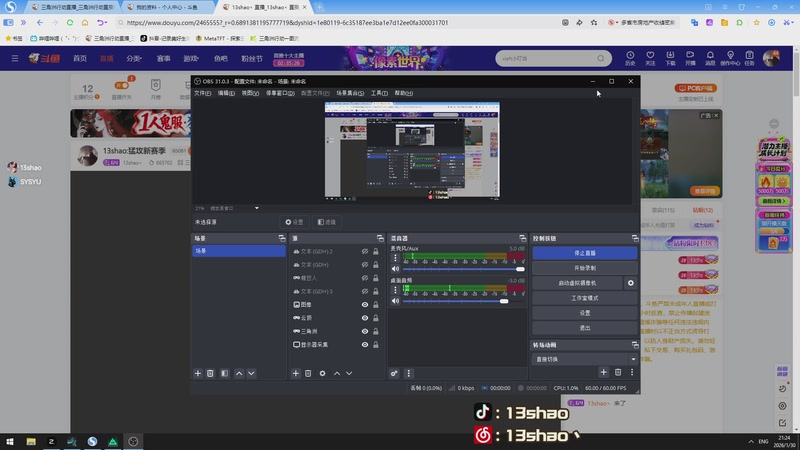The height and width of the screenshot is (450, 800).
Task: Focus the Douyu search input field
Action: pos(548,58)
